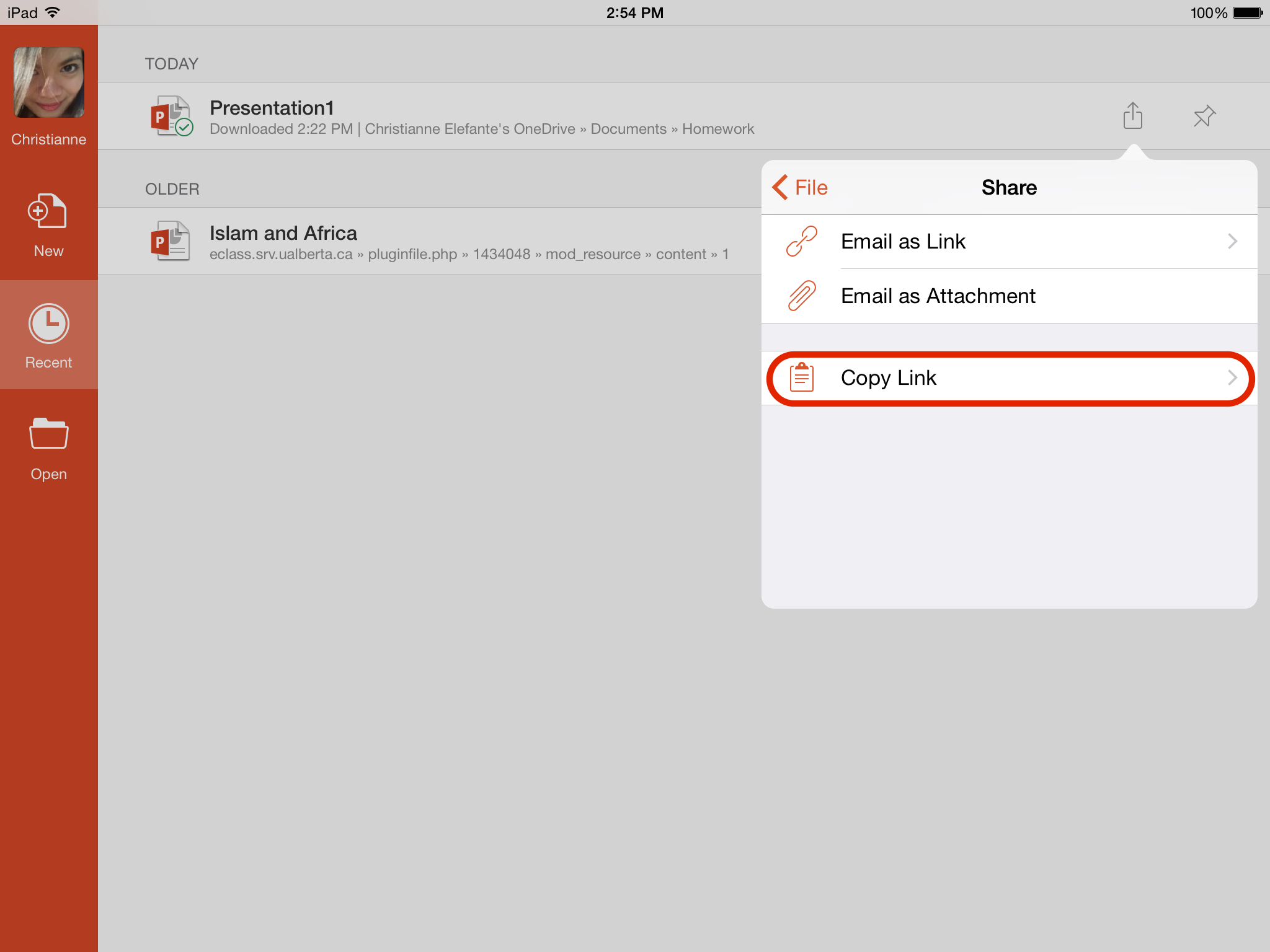The width and height of the screenshot is (1270, 952).
Task: Open the Presentation1 PowerPoint file icon
Action: point(172,116)
